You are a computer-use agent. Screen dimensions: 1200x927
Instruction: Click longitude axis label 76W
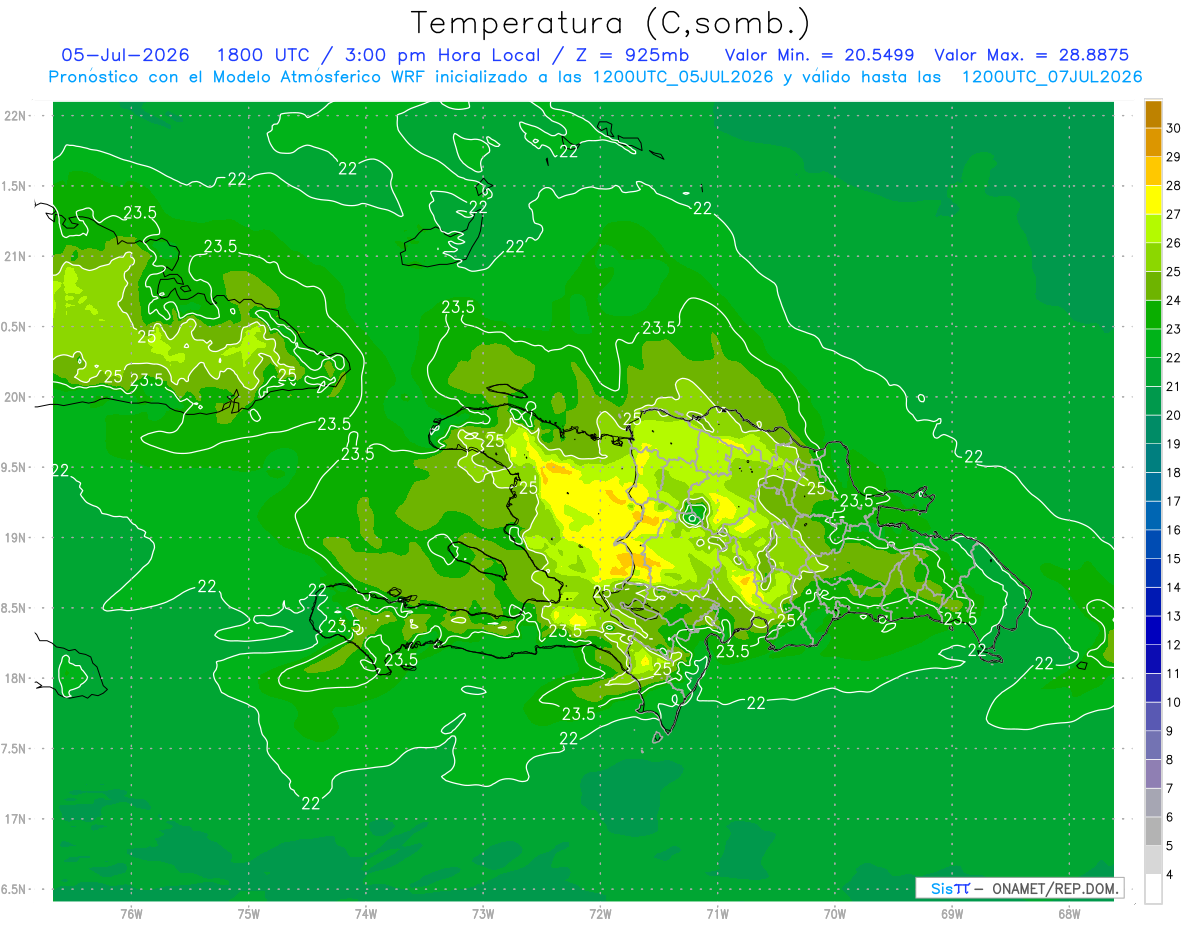coord(131,914)
